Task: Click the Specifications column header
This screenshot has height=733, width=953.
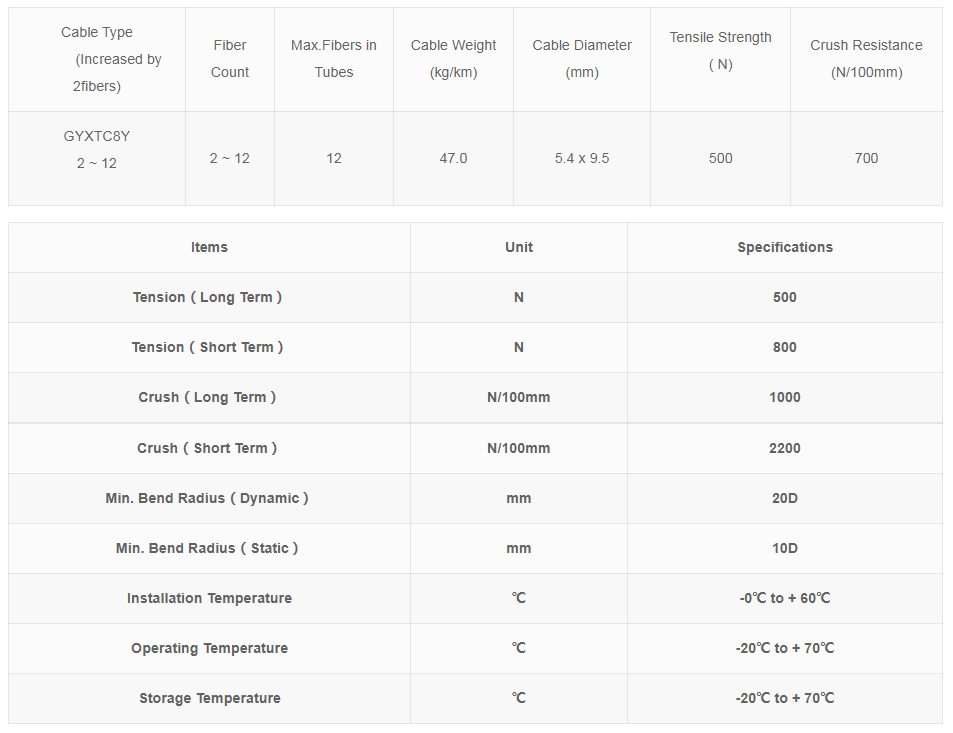Action: 785,247
